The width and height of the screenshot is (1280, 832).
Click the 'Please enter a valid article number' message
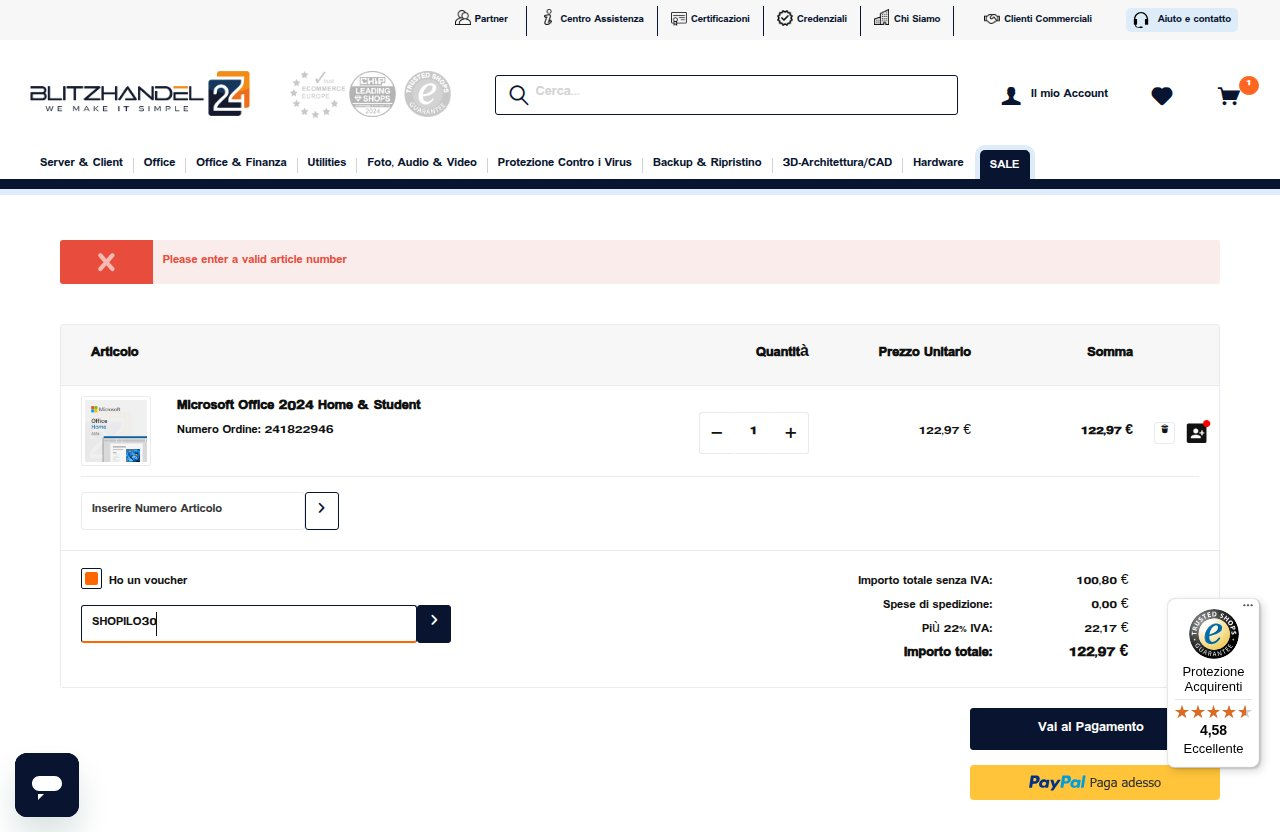[255, 260]
